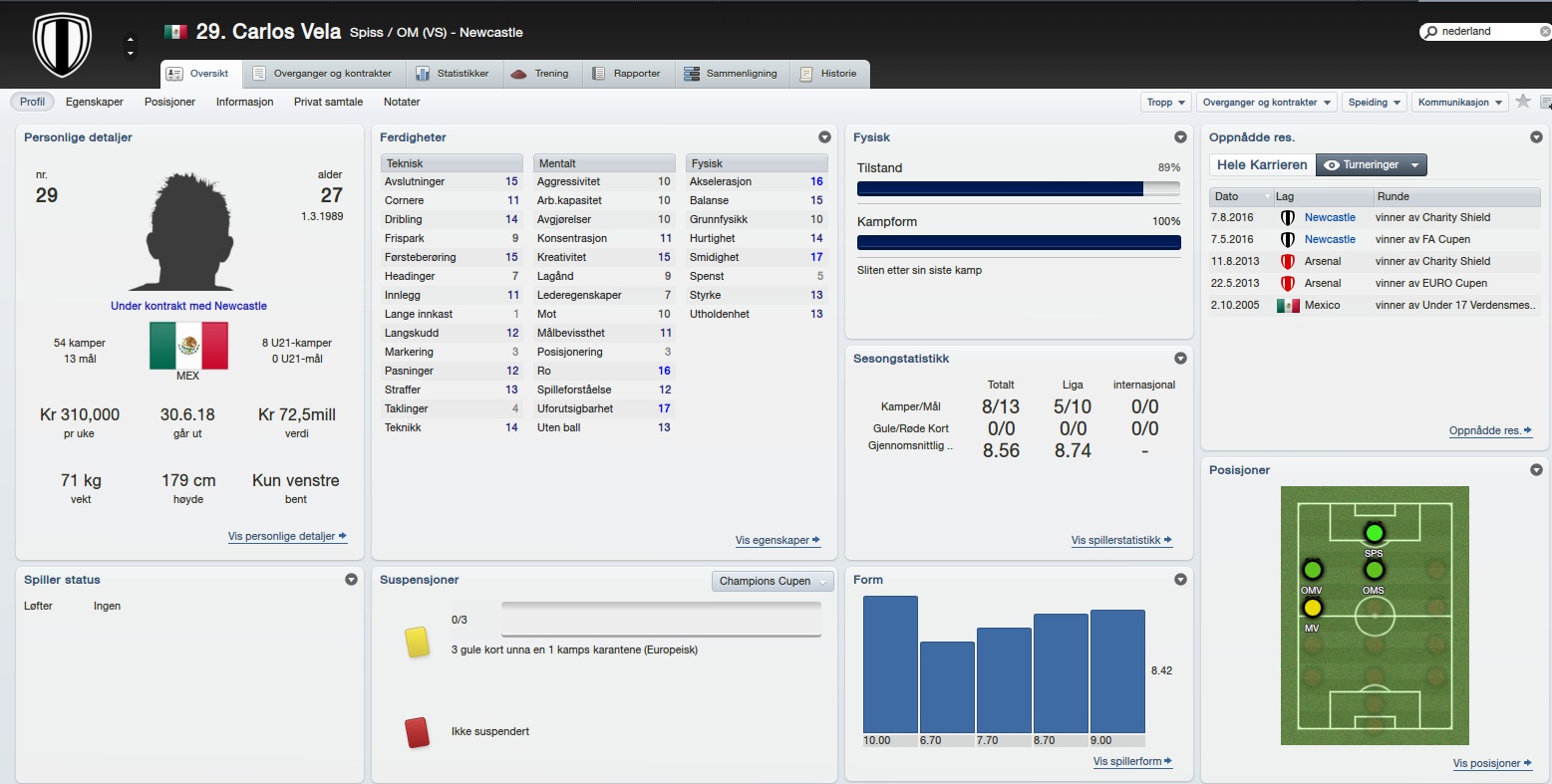Select the SPS position dot on the pitch
The height and width of the screenshot is (784, 1552).
(x=1374, y=533)
